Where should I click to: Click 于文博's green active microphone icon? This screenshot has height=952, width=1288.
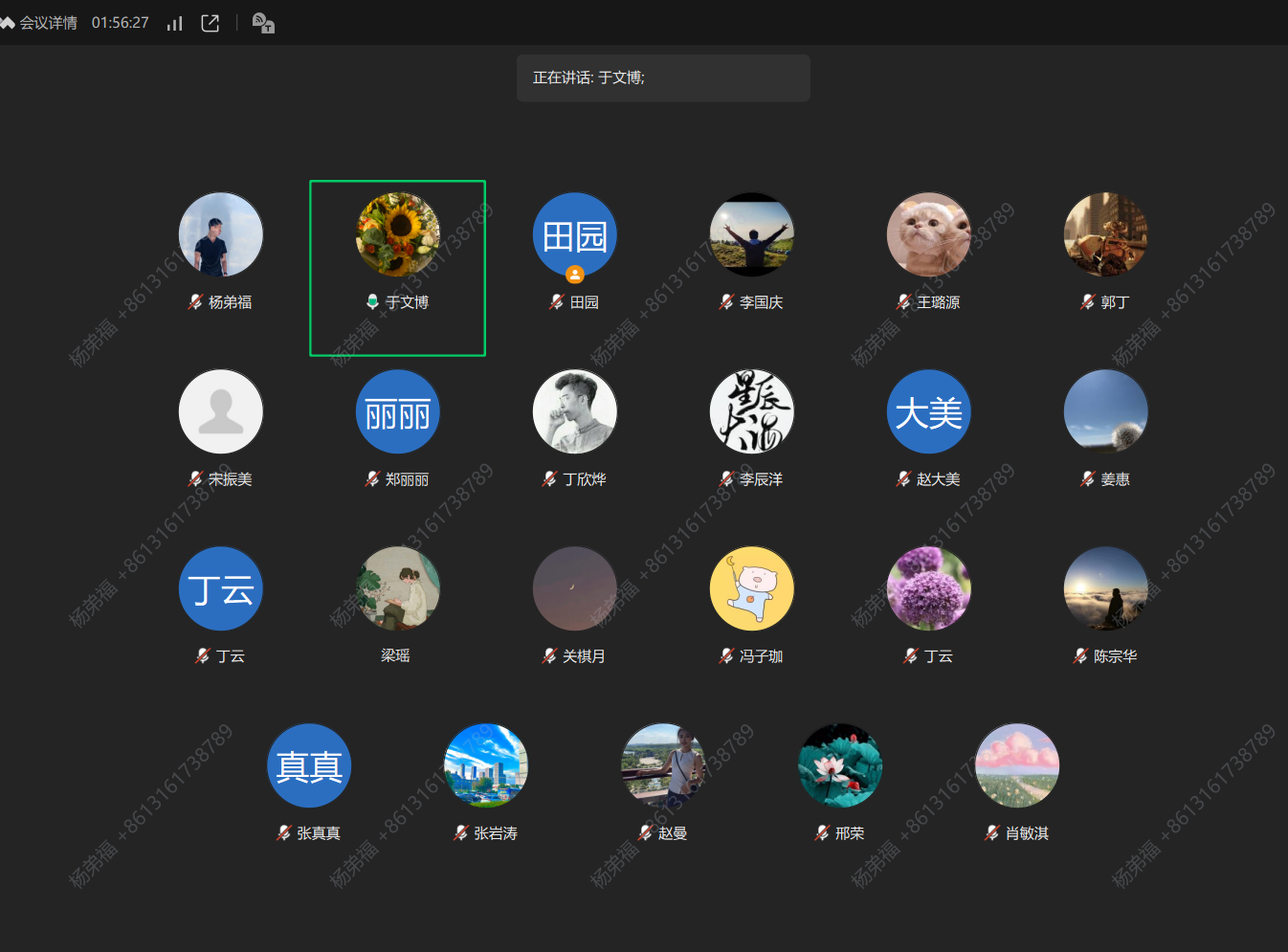click(x=372, y=302)
